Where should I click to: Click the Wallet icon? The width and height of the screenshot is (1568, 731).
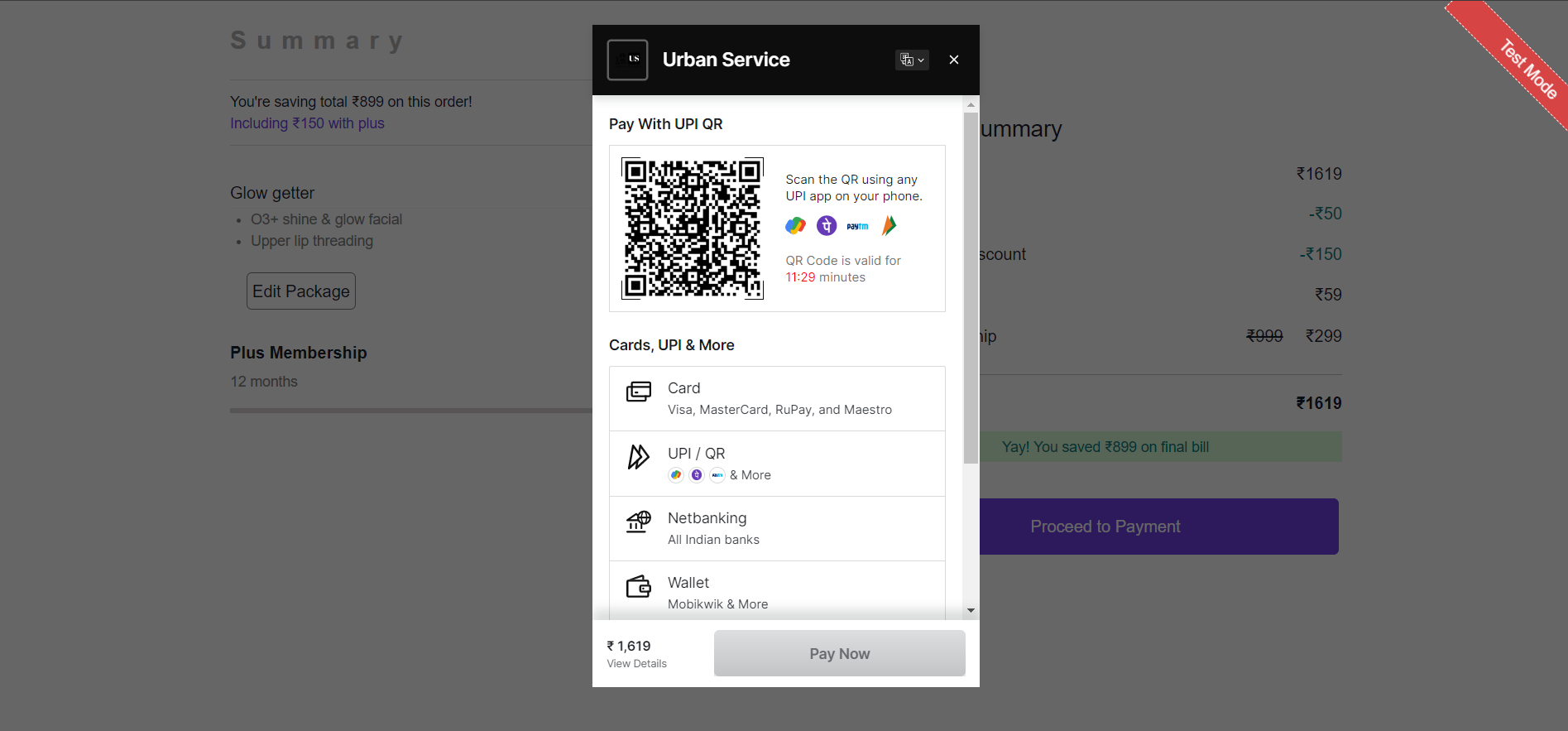(639, 586)
